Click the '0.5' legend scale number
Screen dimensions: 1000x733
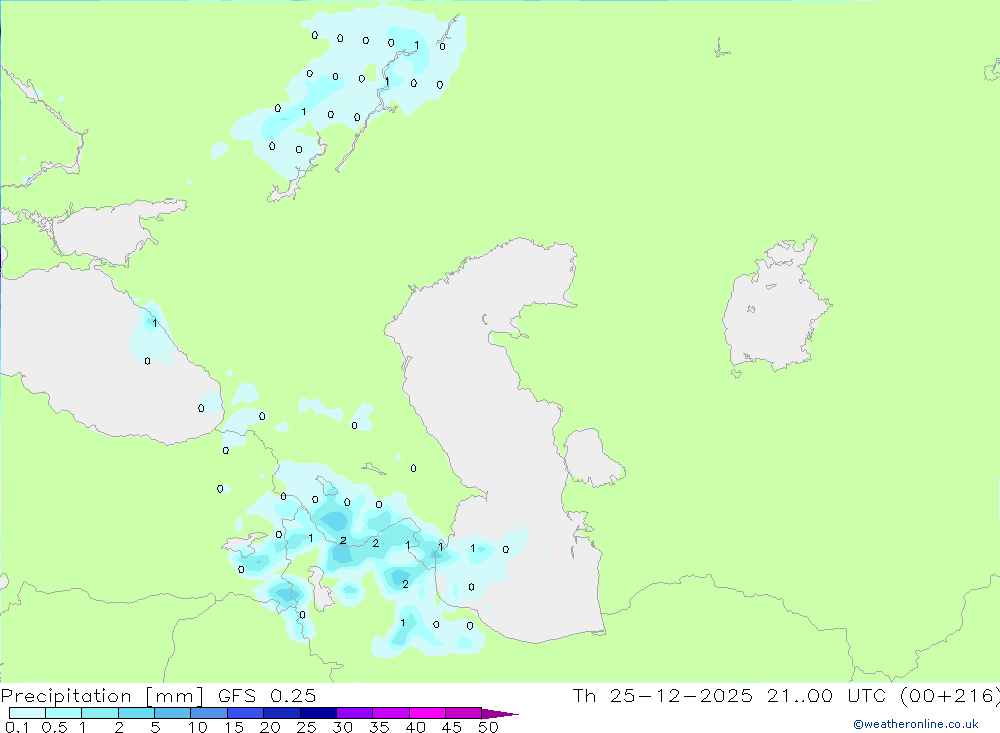point(54,727)
